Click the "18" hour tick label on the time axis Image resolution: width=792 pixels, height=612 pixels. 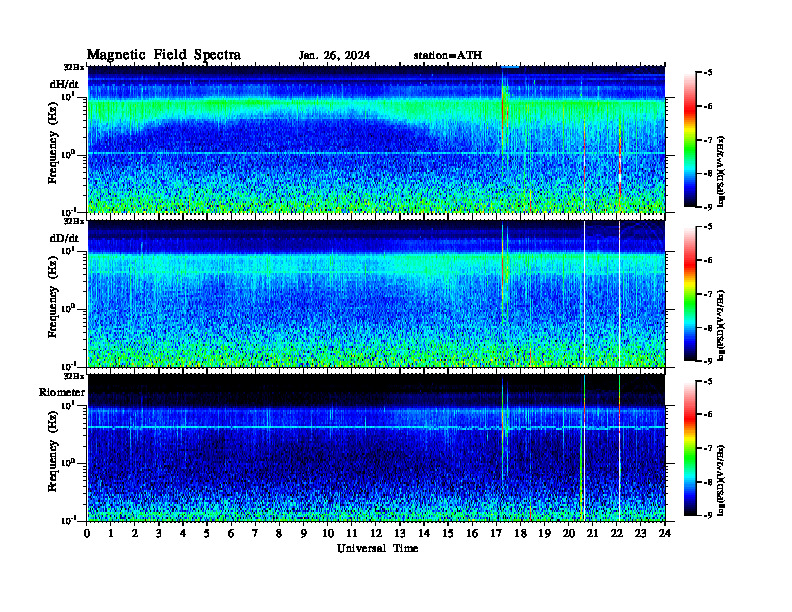[x=520, y=534]
